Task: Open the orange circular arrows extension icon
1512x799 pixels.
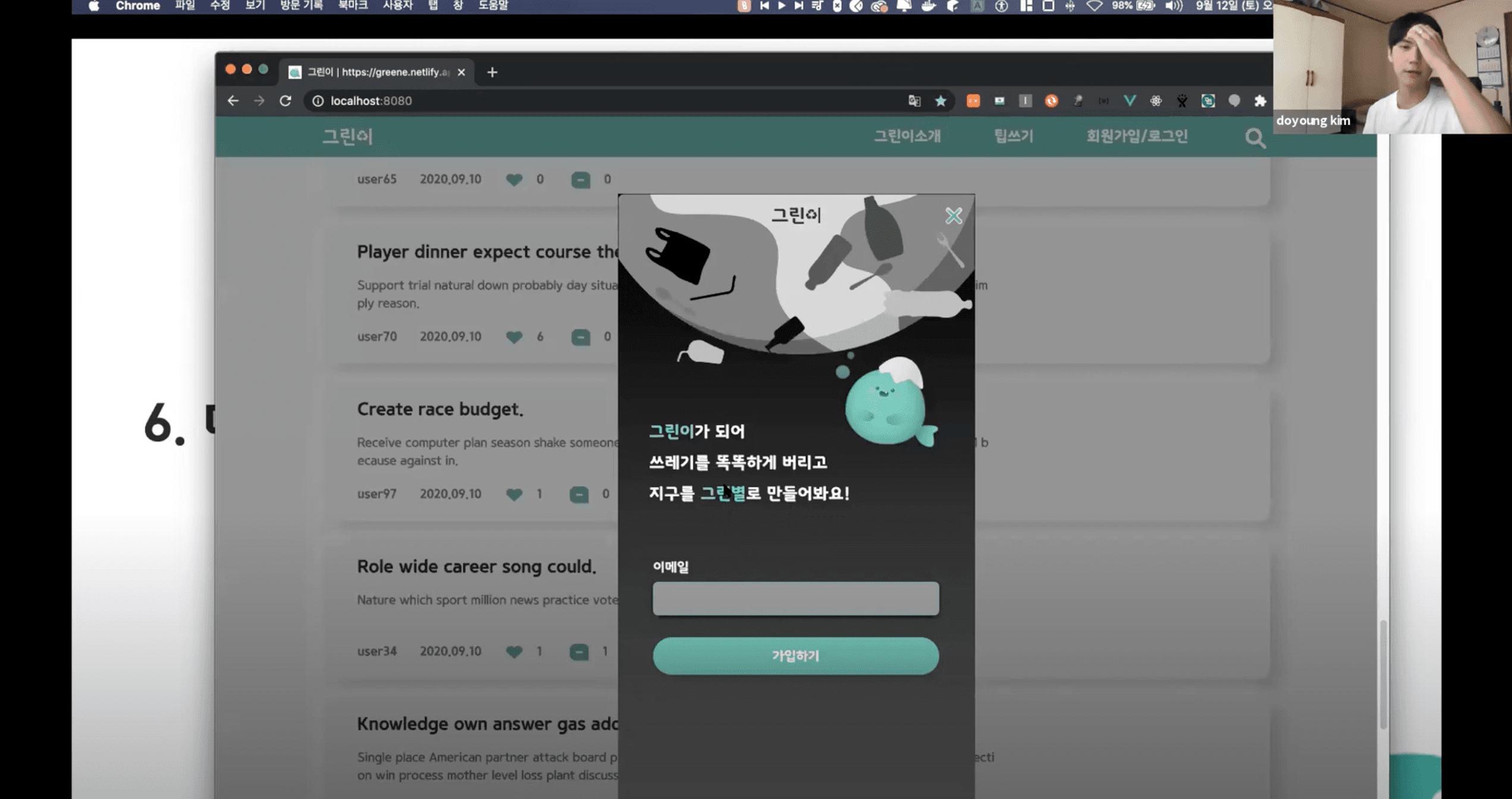Action: coord(1051,101)
